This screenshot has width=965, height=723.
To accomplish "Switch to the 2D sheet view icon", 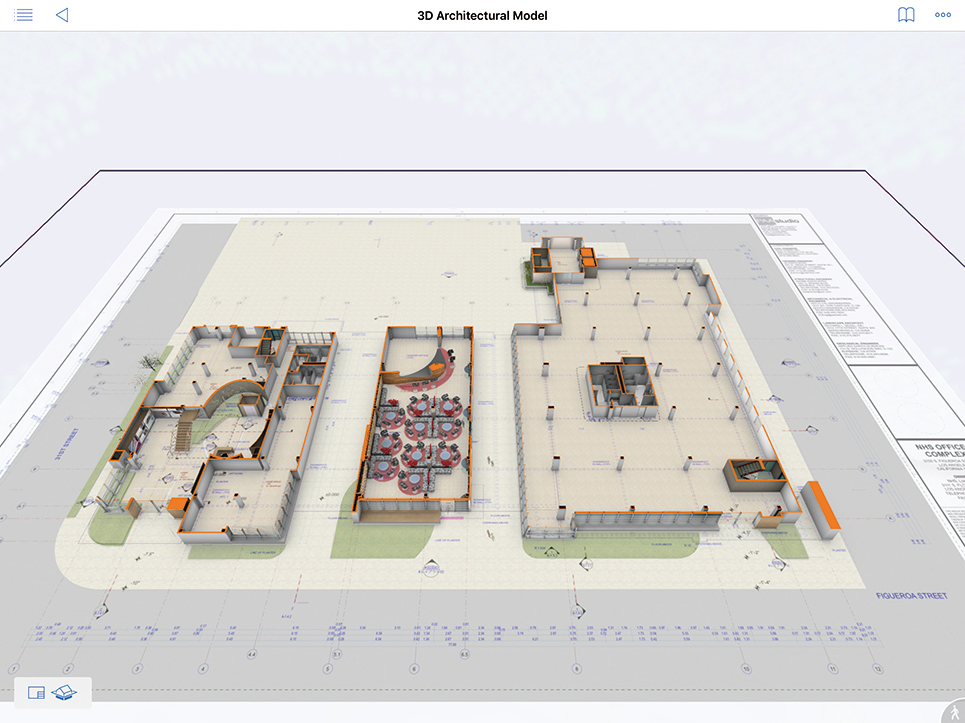I will point(36,693).
